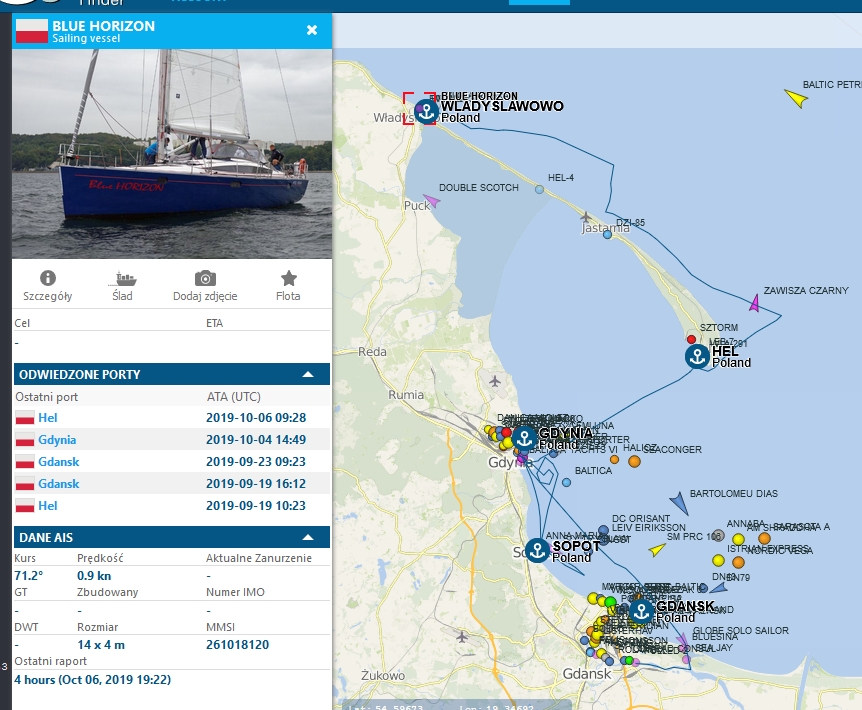Close the BLUE HORIZON vessel panel
Screen dimensions: 862x710
pos(312,30)
